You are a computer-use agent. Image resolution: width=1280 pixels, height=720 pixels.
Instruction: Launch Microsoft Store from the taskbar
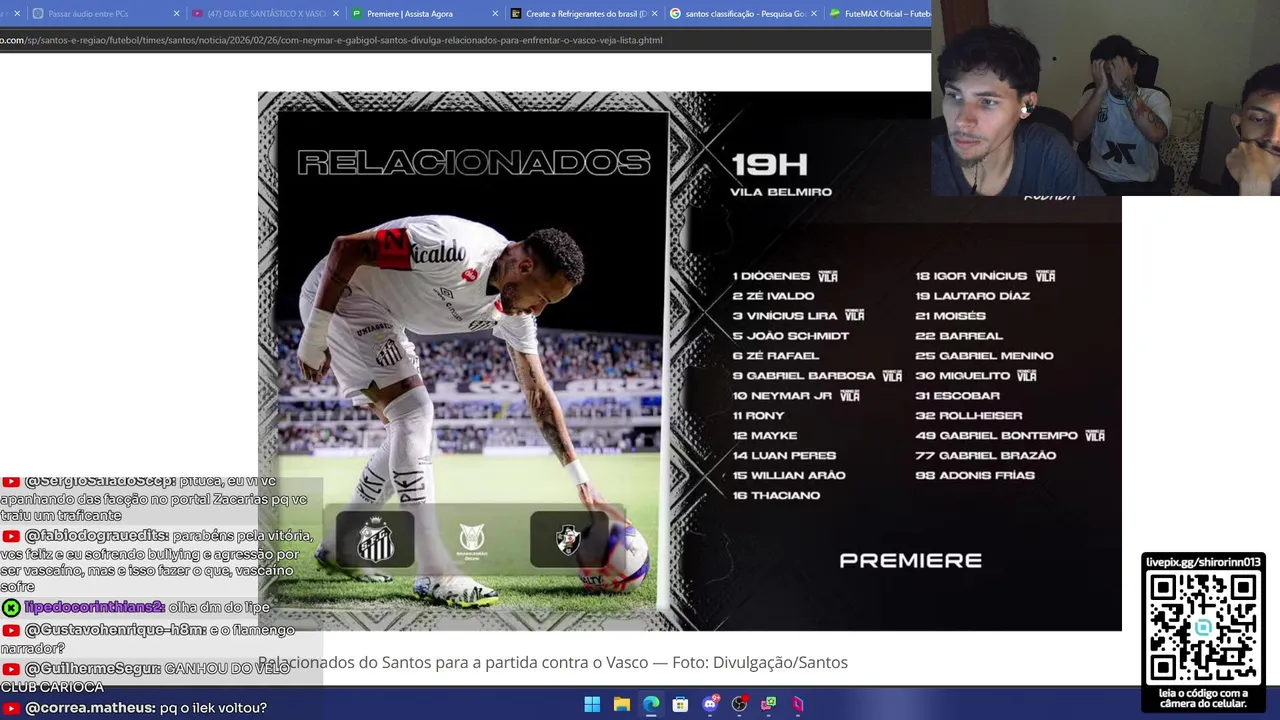tap(680, 704)
